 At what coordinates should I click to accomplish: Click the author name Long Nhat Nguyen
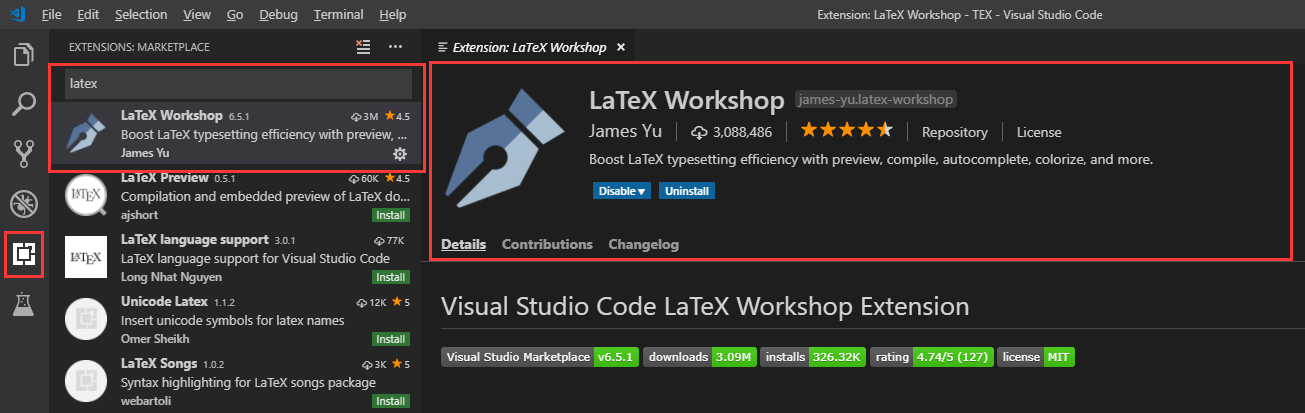(170, 277)
